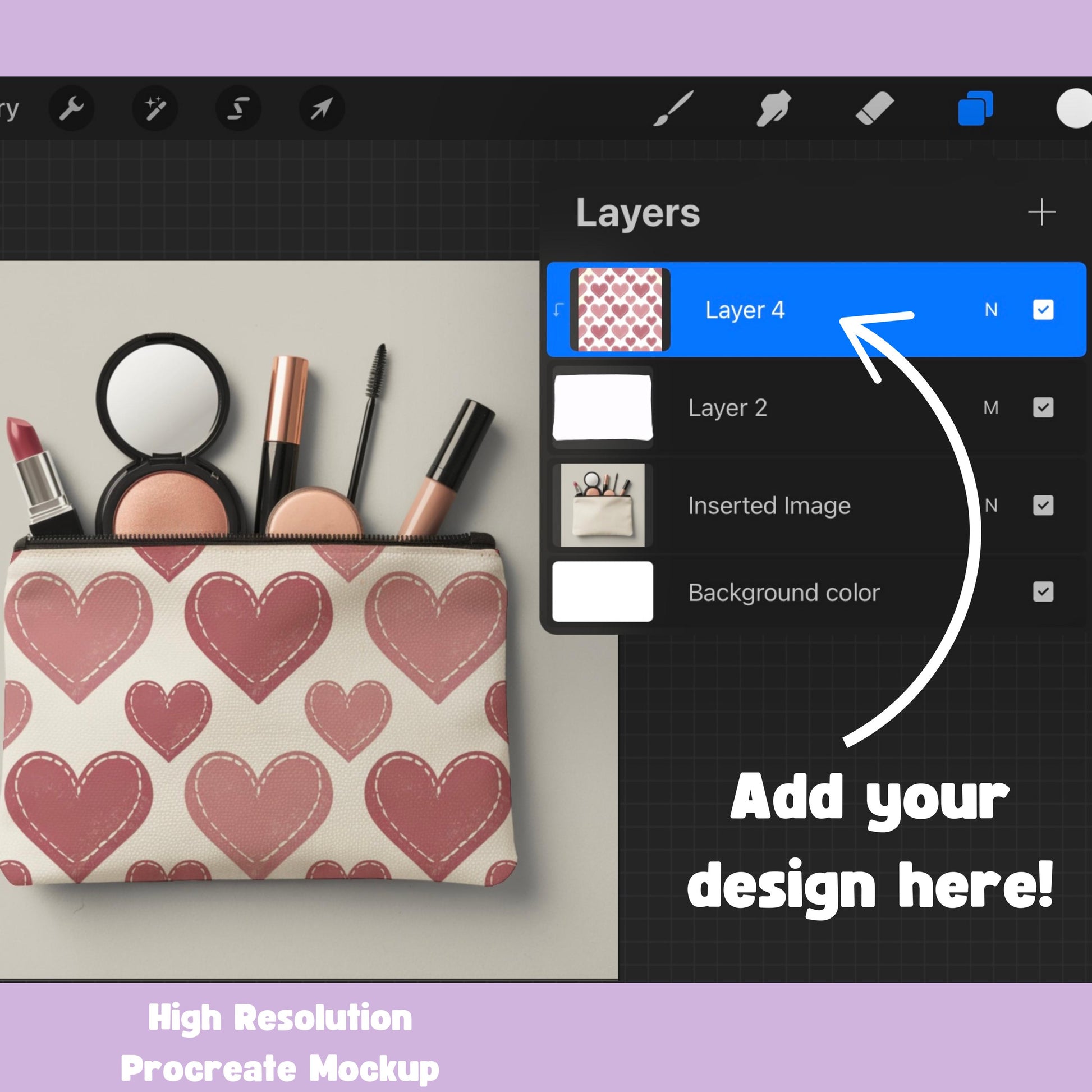The width and height of the screenshot is (1092, 1092).
Task: Hide the Background color layer
Action: [1043, 592]
